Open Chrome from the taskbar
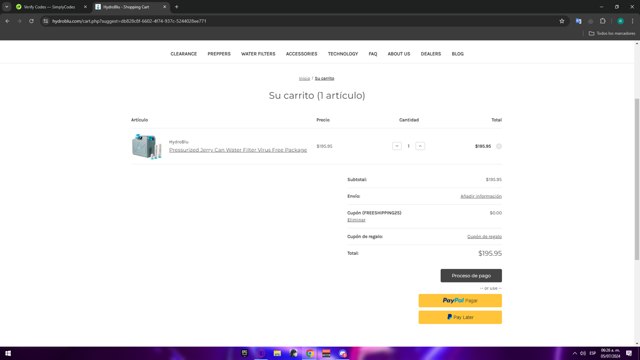 tap(310, 353)
